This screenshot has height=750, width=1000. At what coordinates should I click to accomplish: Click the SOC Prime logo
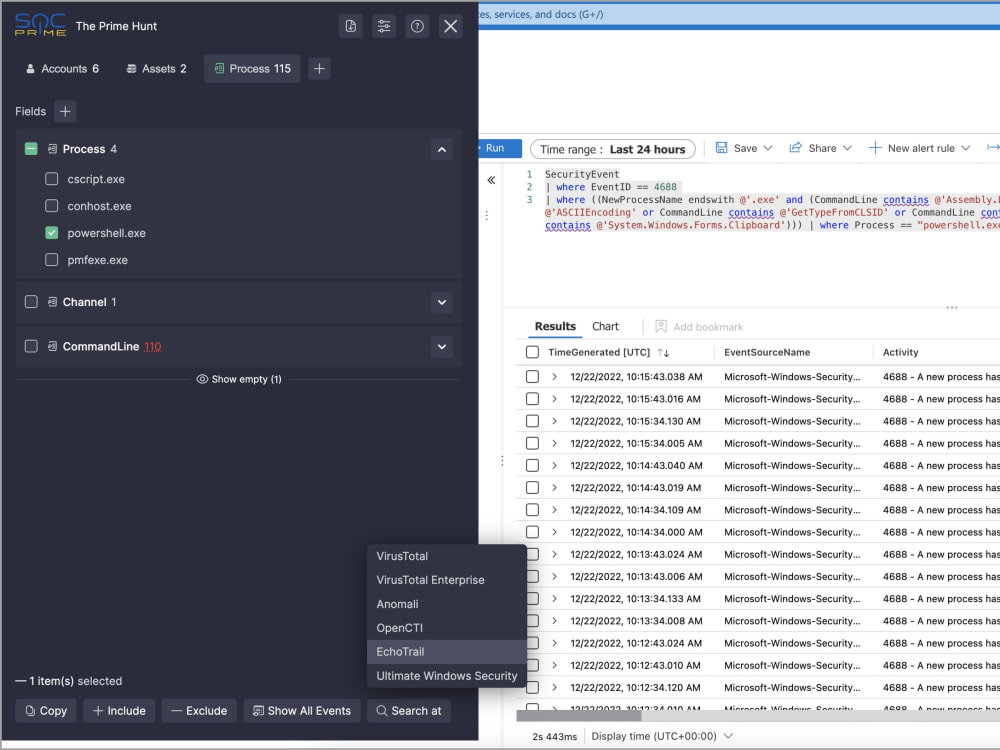[40, 24]
